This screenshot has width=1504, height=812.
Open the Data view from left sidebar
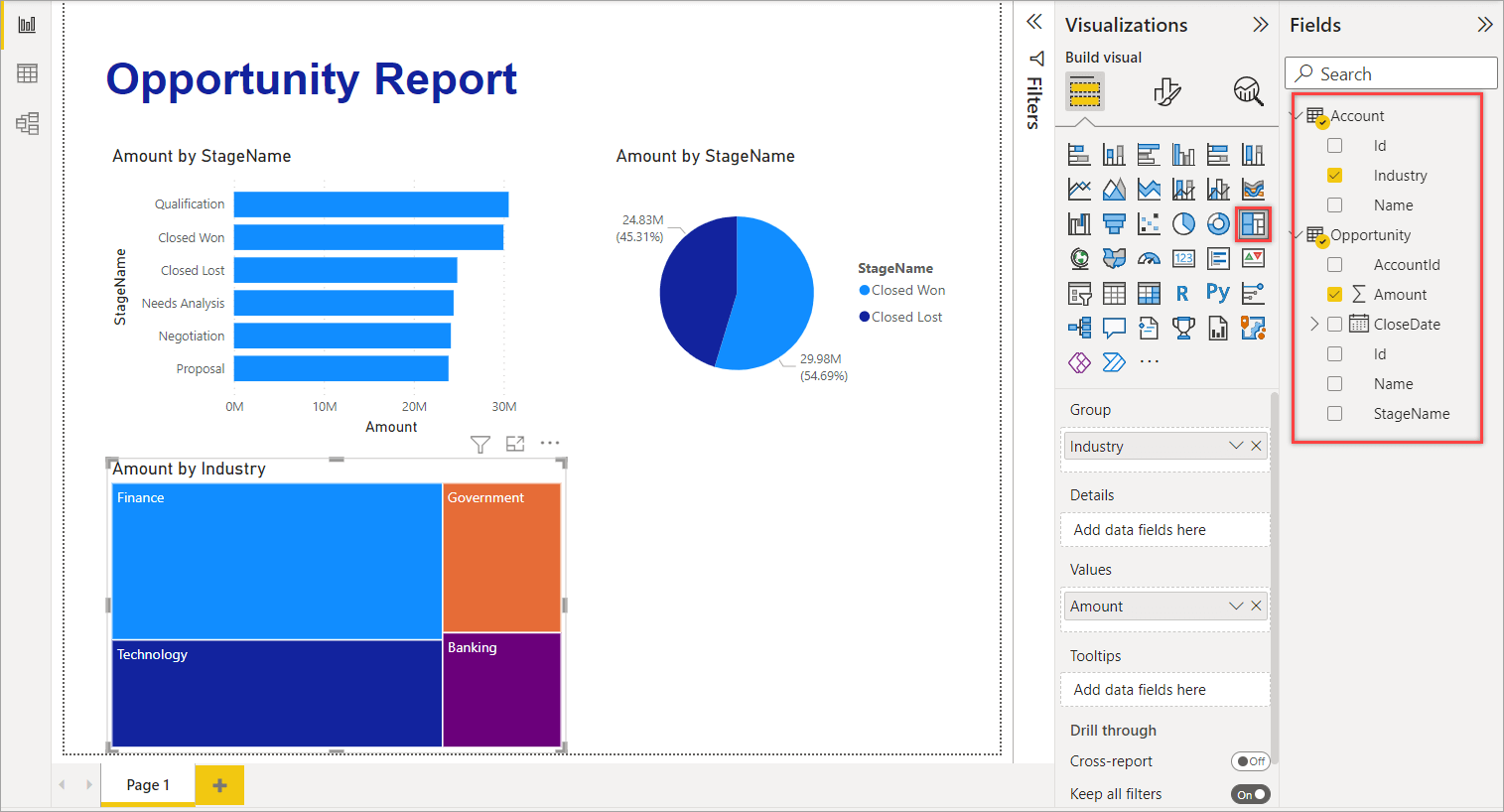pos(27,73)
